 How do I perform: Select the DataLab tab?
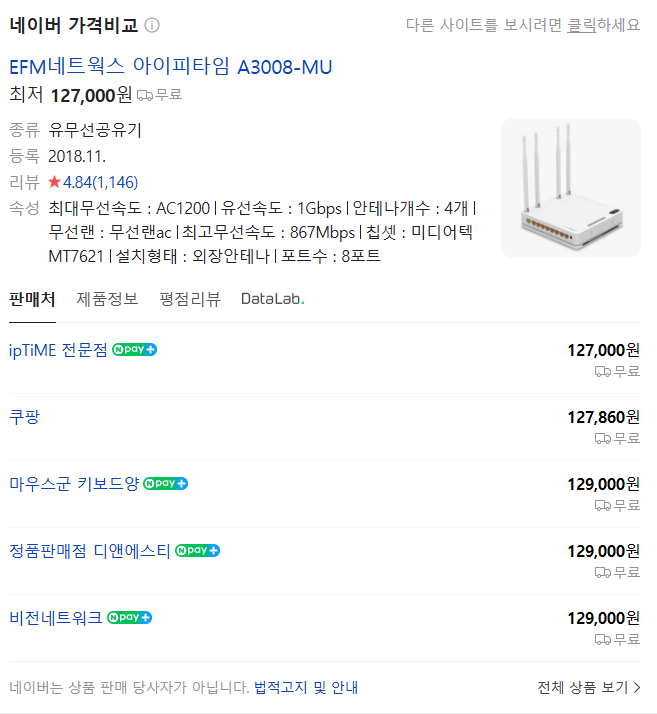pyautogui.click(x=272, y=299)
